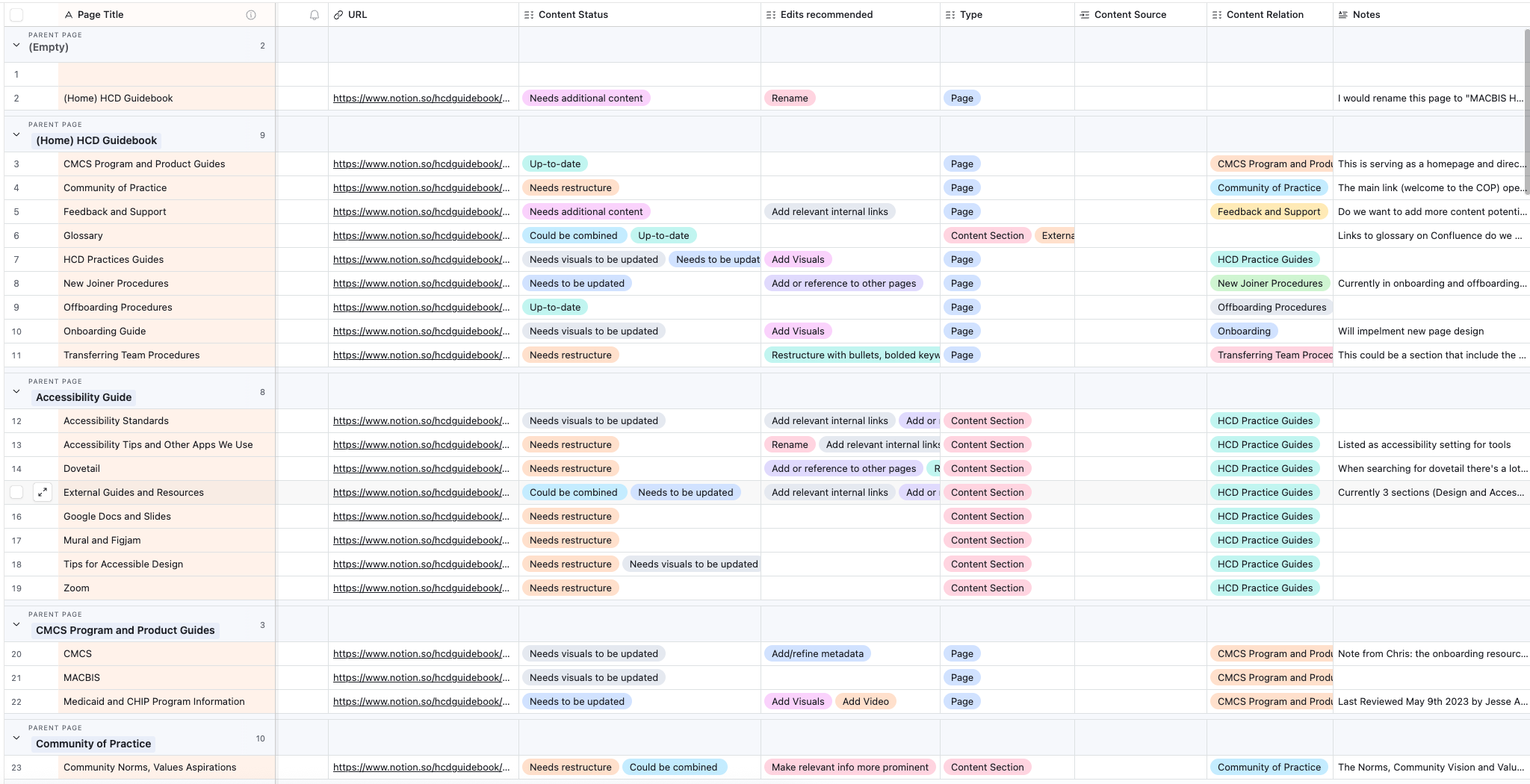Click the link icon in the URL column header
The height and width of the screenshot is (784, 1530).
[x=339, y=14]
